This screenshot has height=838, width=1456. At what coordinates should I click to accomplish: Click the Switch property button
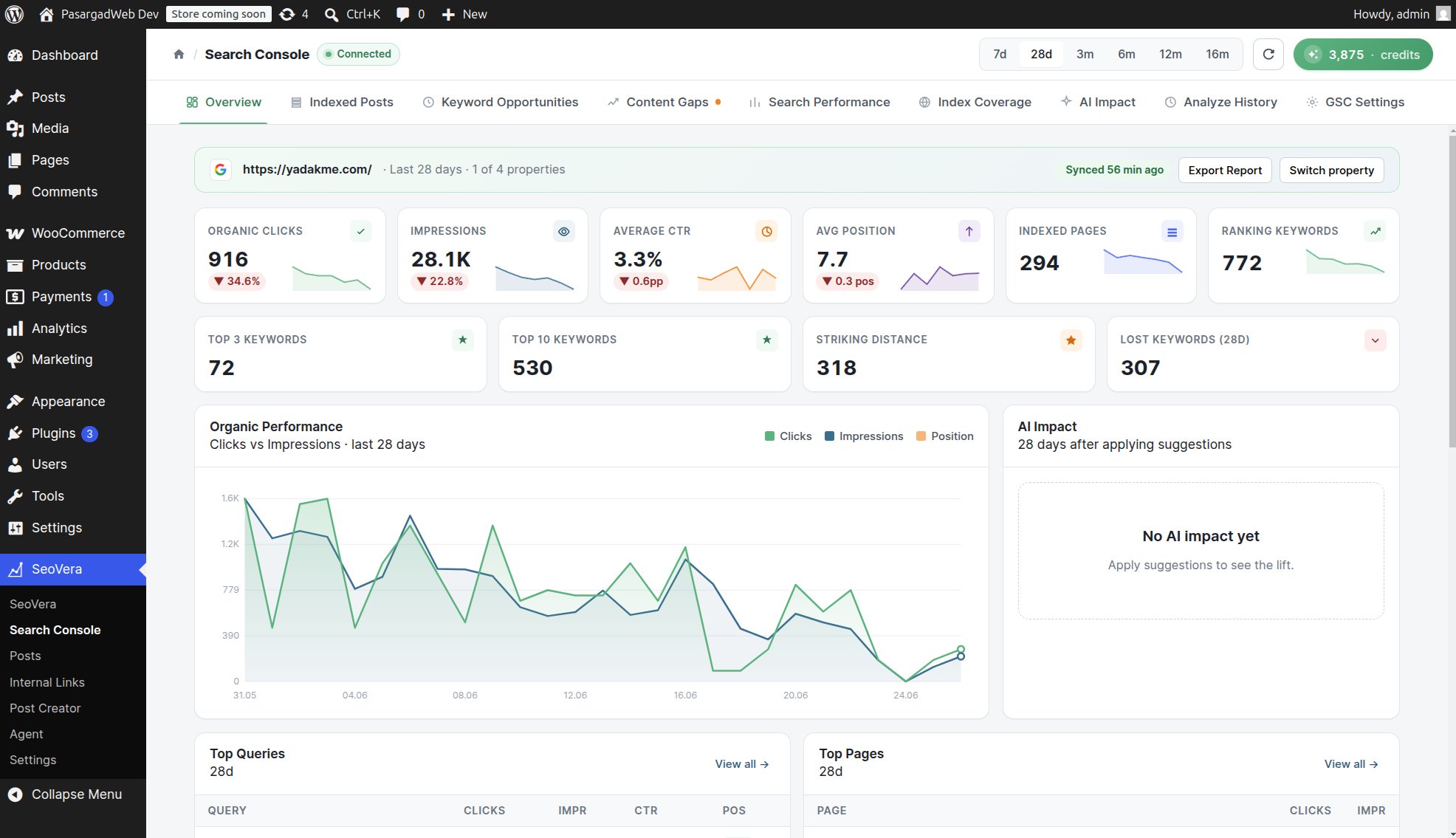tap(1331, 170)
